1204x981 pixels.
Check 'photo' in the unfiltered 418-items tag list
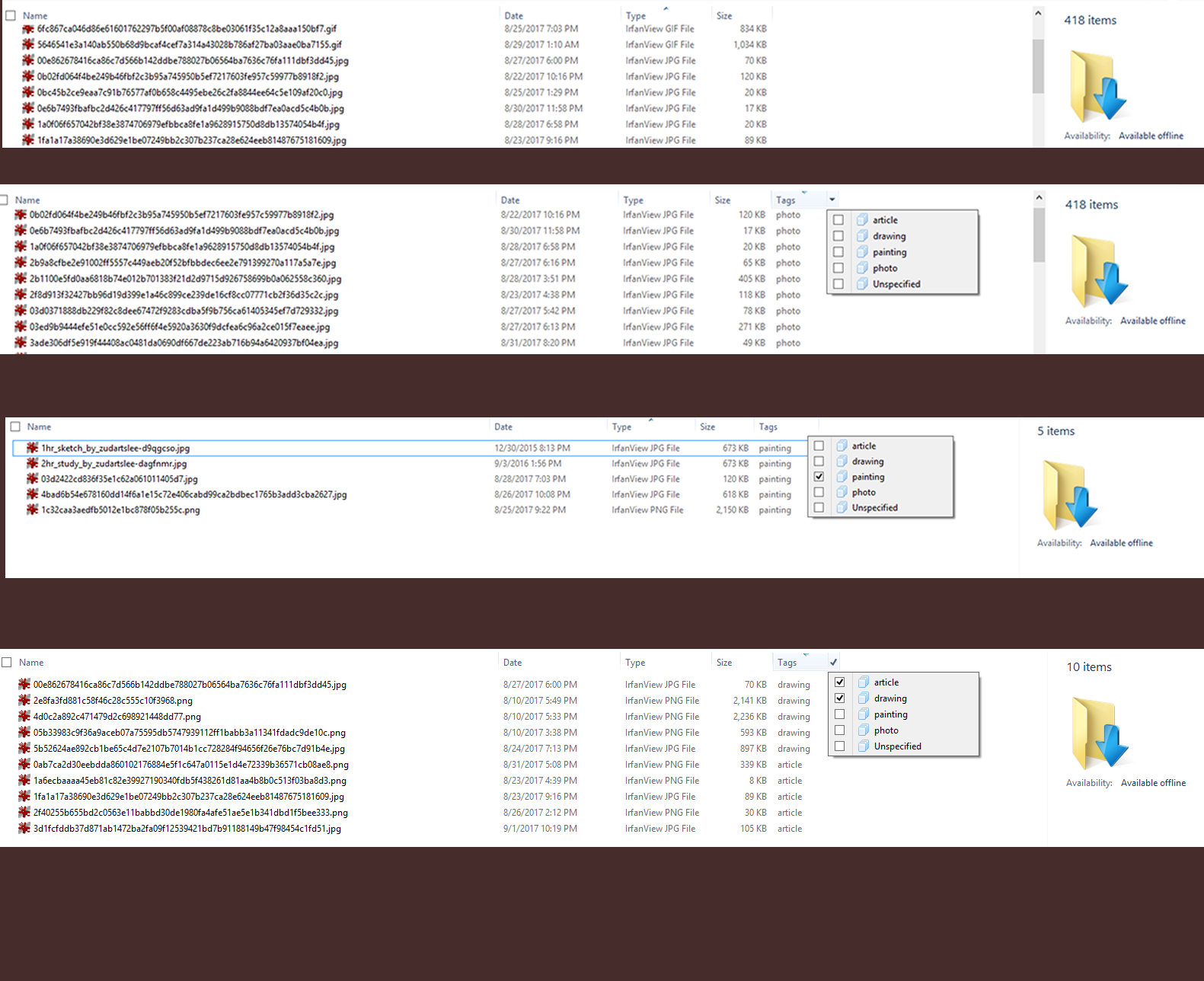[838, 268]
